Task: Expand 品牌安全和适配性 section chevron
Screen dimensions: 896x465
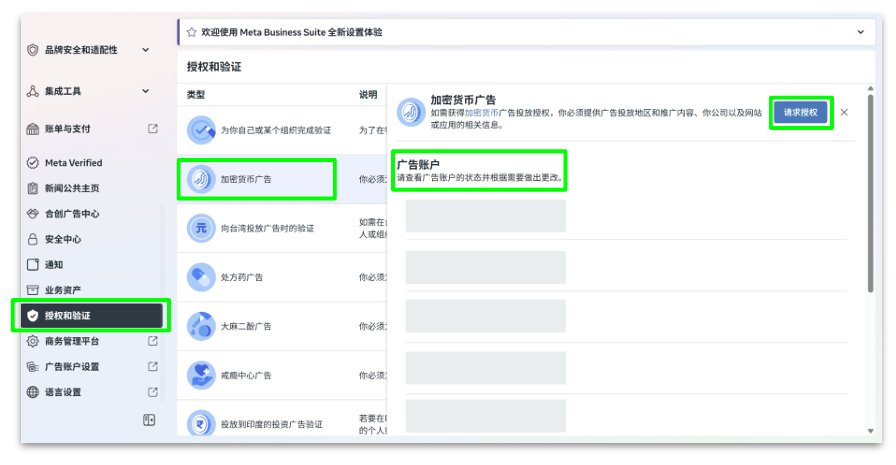Action: pyautogui.click(x=146, y=50)
